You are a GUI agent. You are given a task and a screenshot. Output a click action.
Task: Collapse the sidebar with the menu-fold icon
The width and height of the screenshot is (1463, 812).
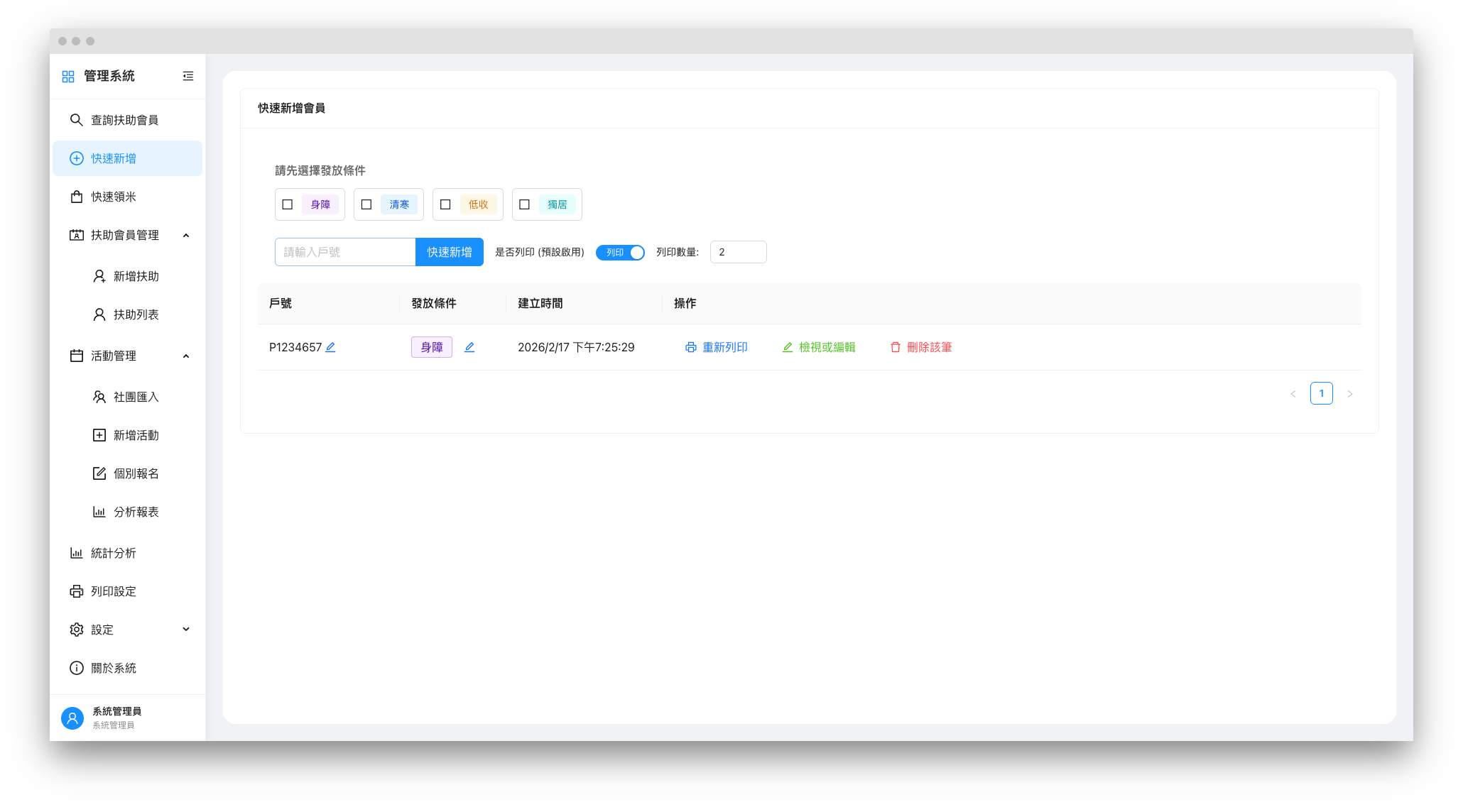188,76
